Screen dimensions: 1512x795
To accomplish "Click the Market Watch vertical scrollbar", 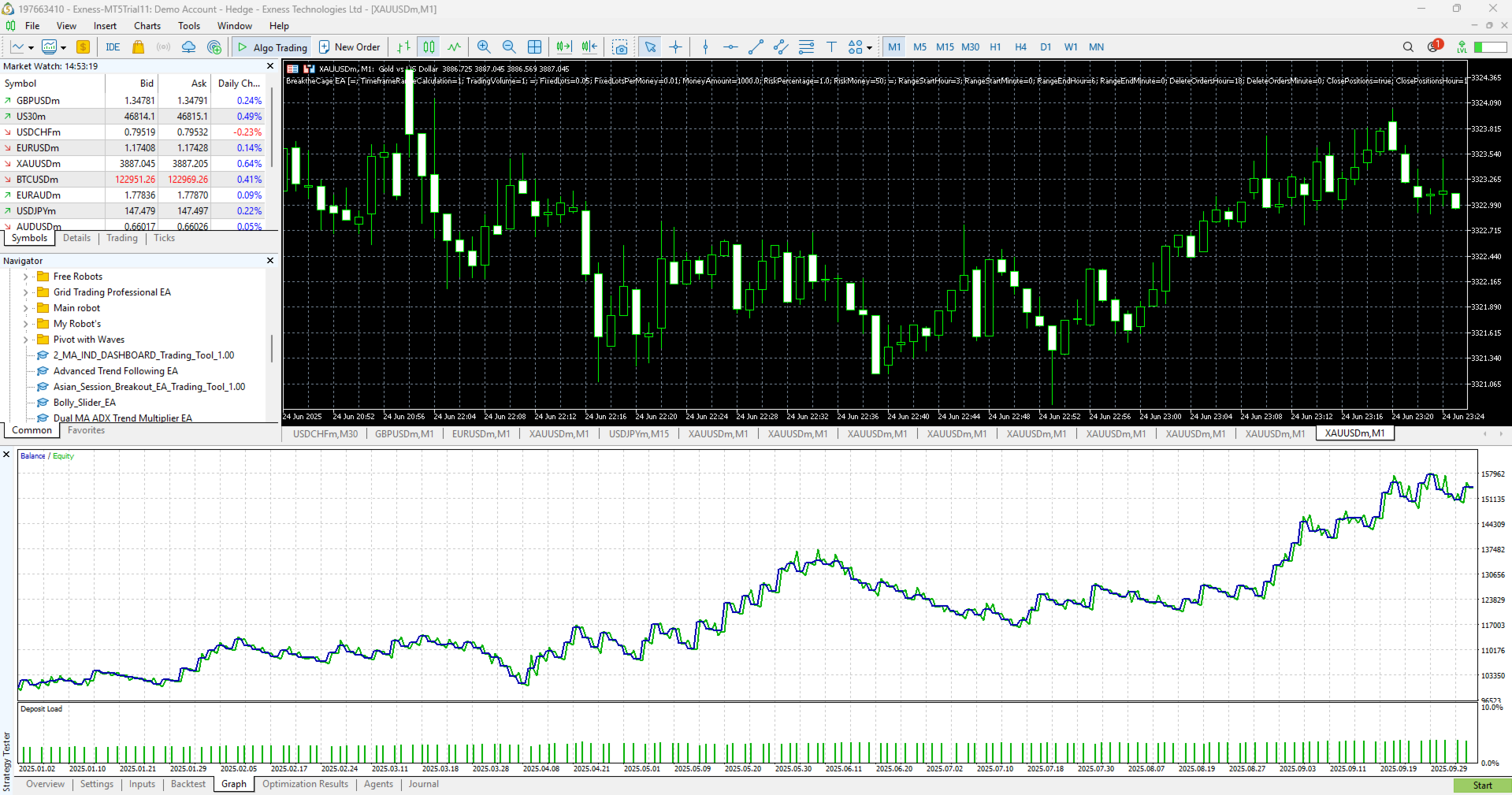I will [x=273, y=126].
